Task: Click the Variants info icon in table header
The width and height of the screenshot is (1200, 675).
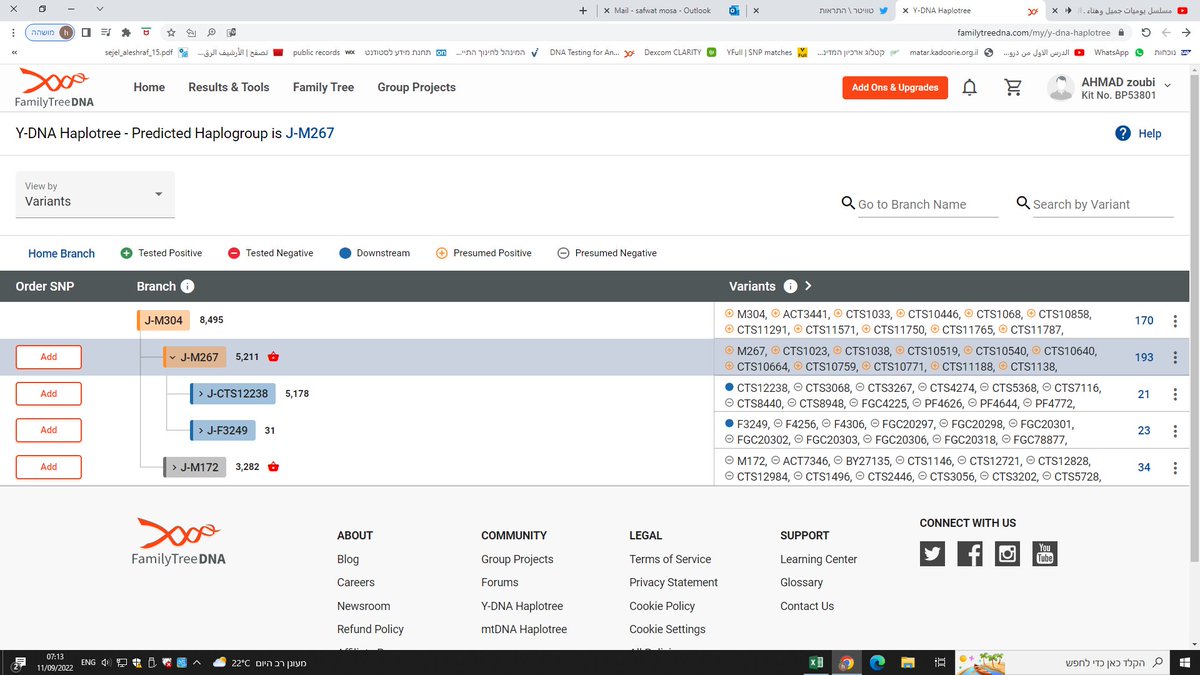Action: (x=790, y=286)
